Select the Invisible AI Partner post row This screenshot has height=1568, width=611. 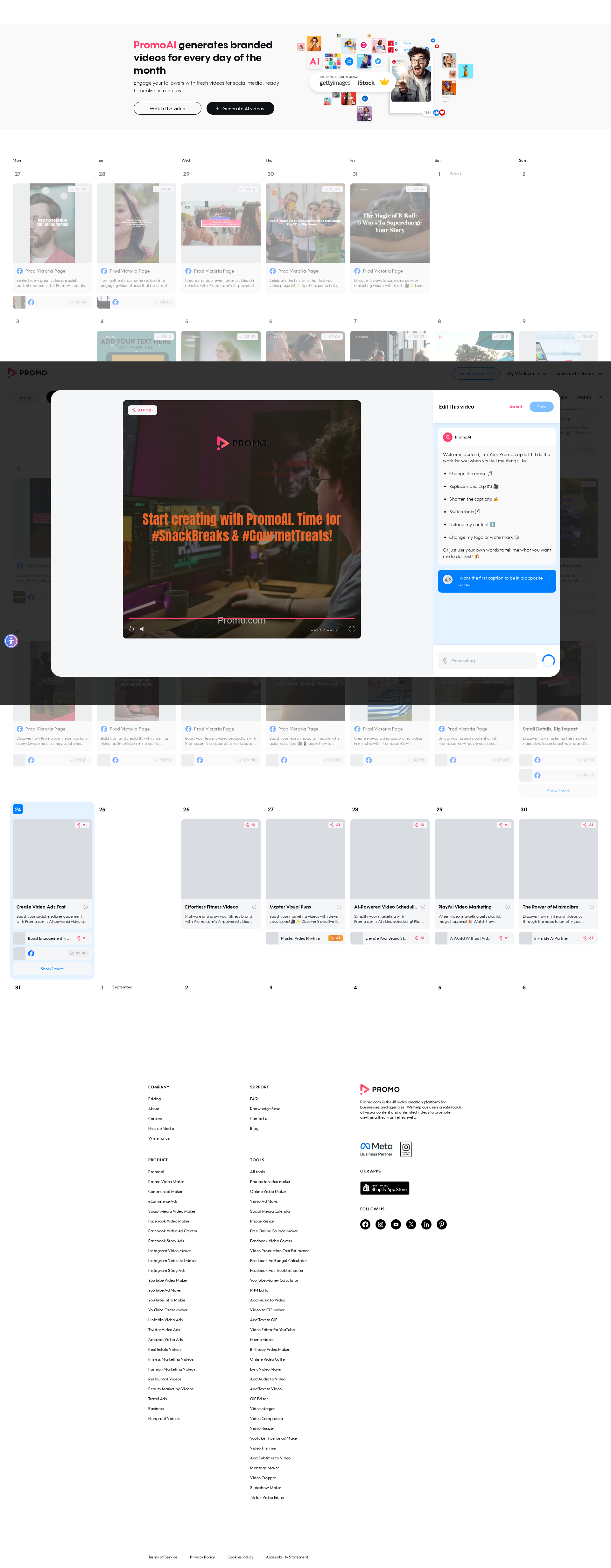[x=558, y=938]
